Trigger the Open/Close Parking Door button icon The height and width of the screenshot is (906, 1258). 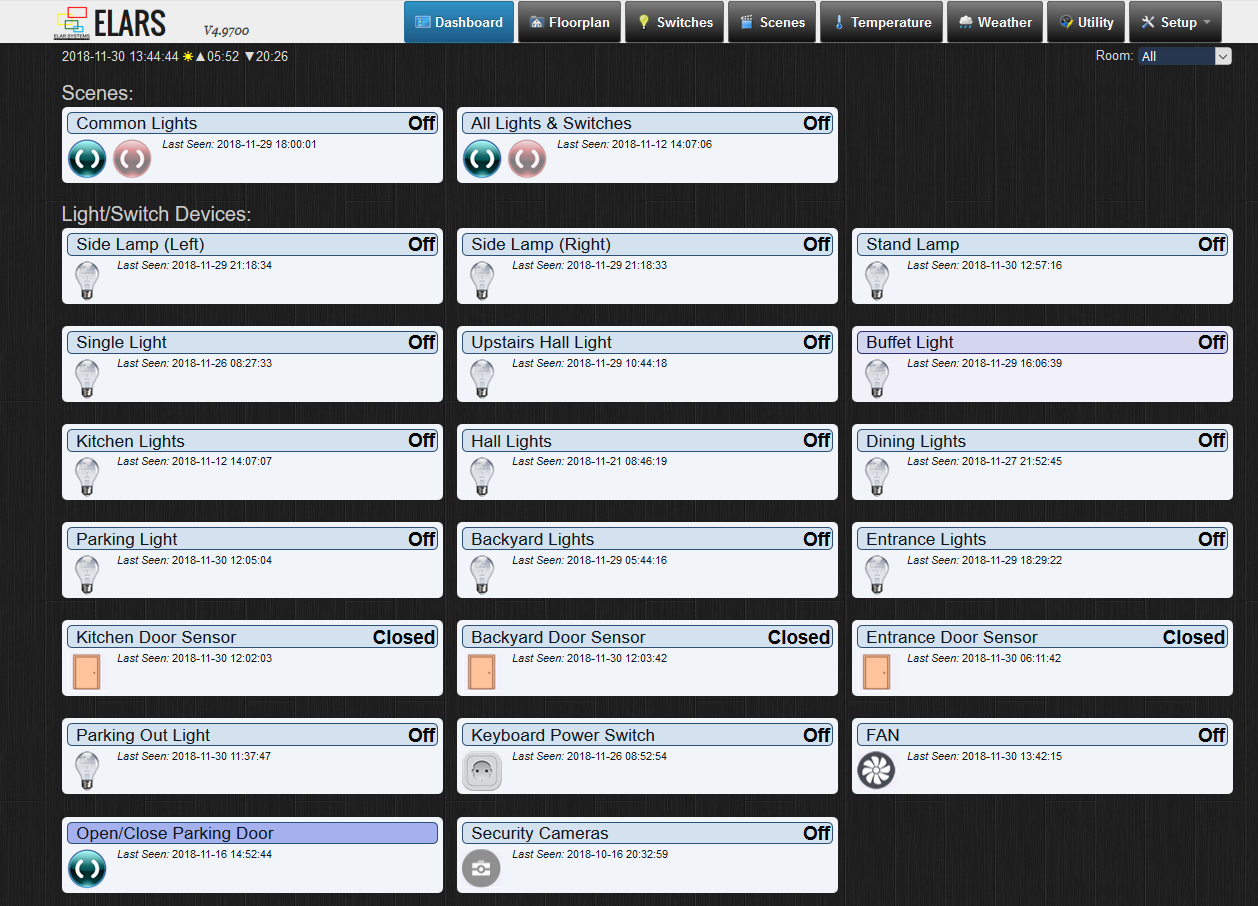point(87,869)
